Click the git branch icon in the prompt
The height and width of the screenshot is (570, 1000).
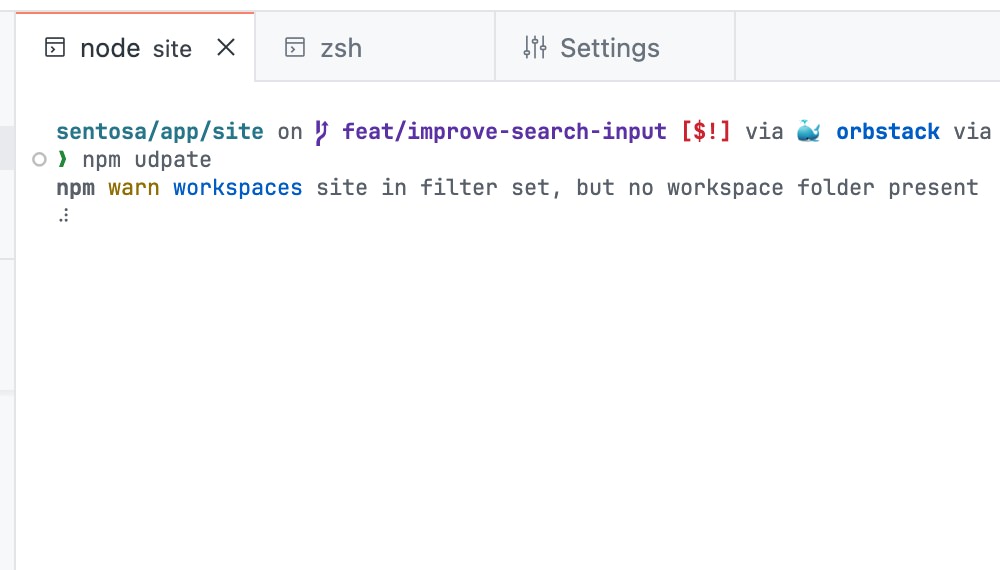[321, 132]
